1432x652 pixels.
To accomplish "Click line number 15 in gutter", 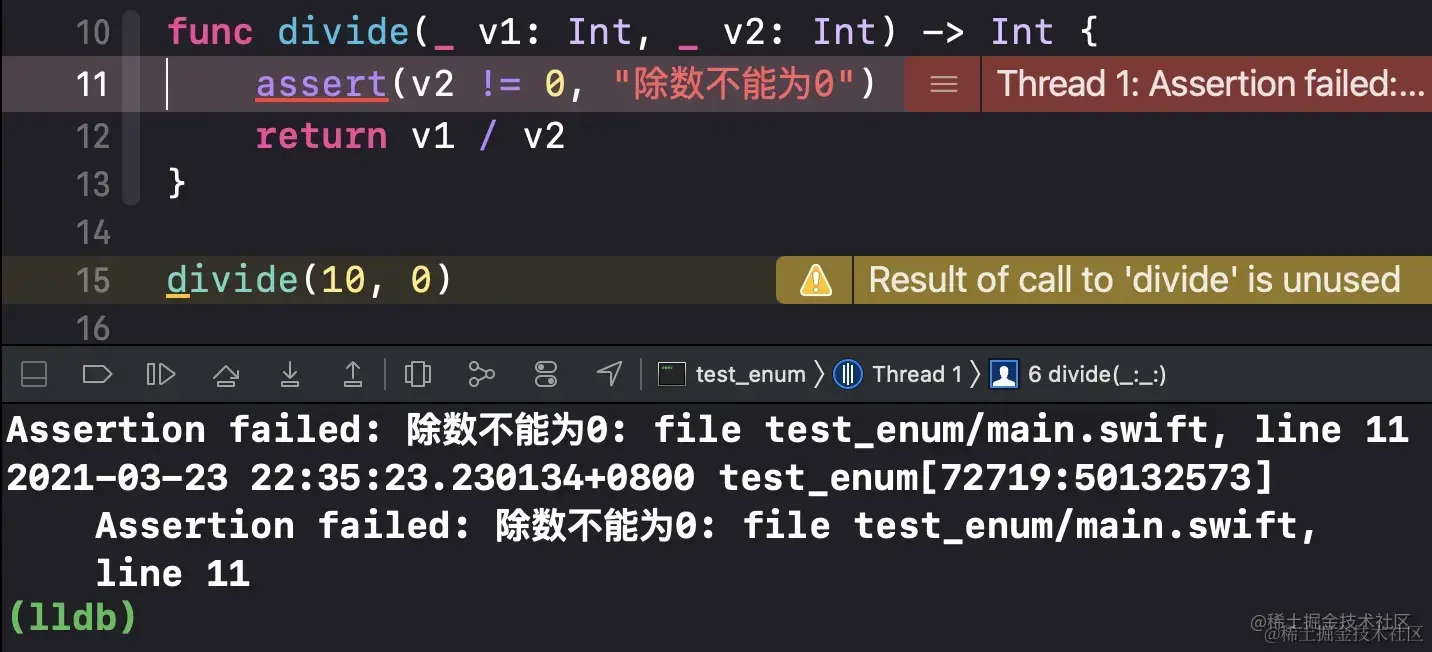I will pos(93,280).
